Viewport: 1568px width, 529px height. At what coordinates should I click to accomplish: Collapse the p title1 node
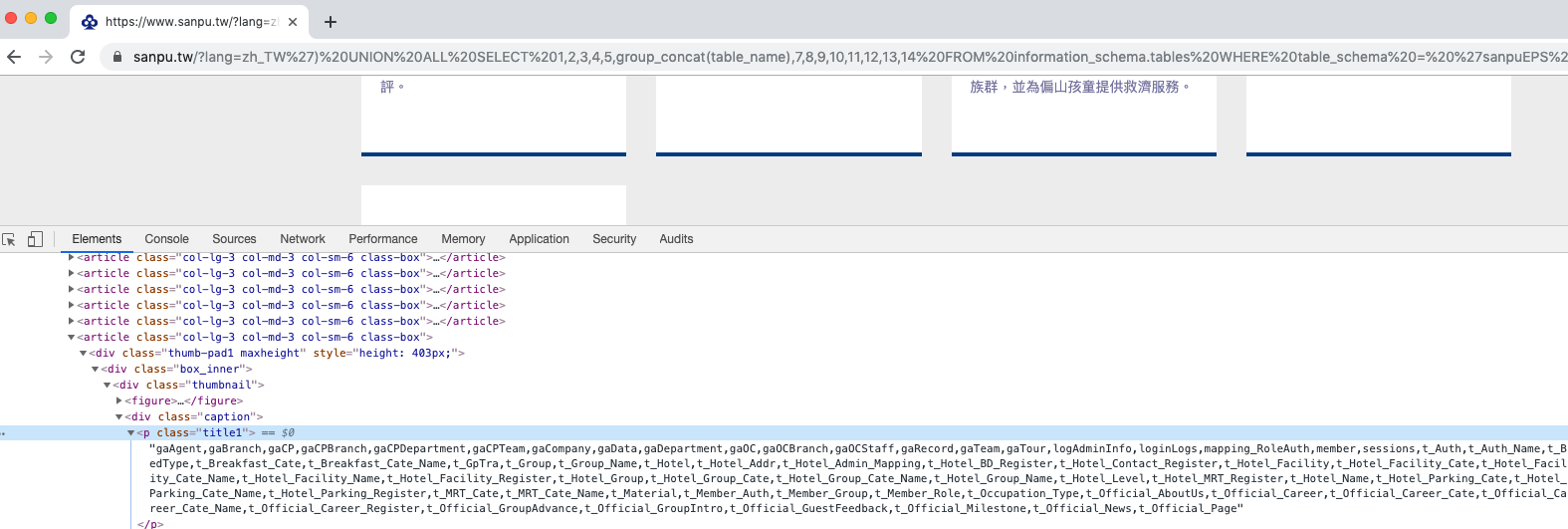[x=130, y=432]
